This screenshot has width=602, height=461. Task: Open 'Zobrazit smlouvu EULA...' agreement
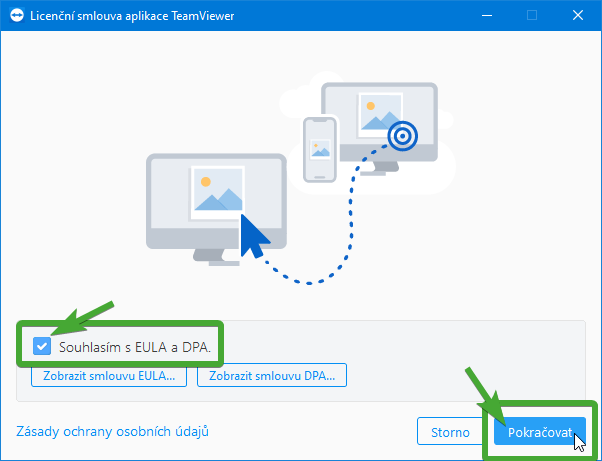[109, 376]
